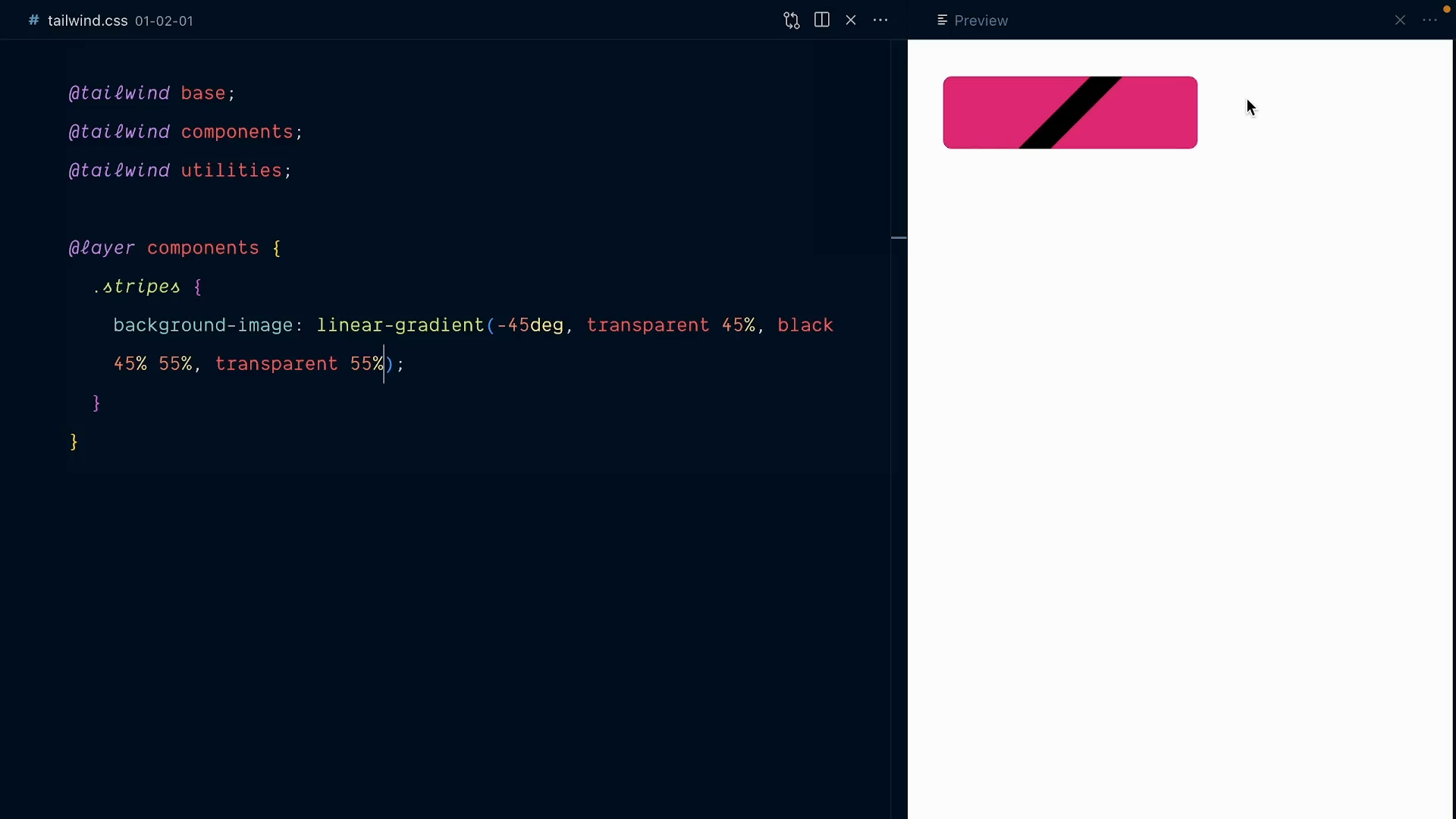This screenshot has height=819, width=1456.
Task: Click the .stripes selector in code
Action: [137, 287]
